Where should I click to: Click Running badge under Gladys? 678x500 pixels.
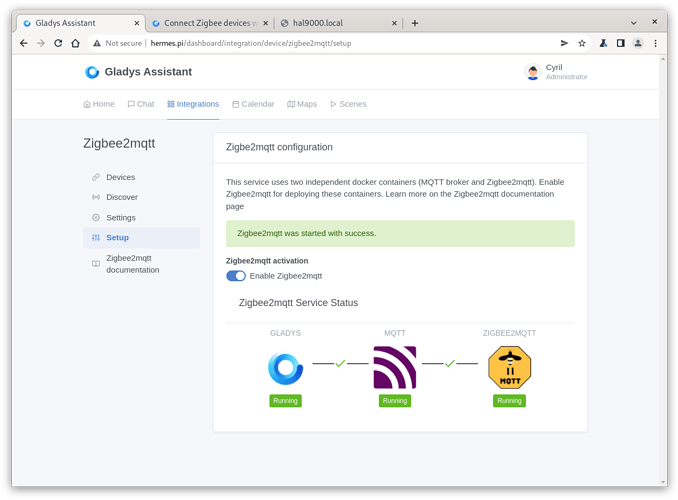(285, 401)
